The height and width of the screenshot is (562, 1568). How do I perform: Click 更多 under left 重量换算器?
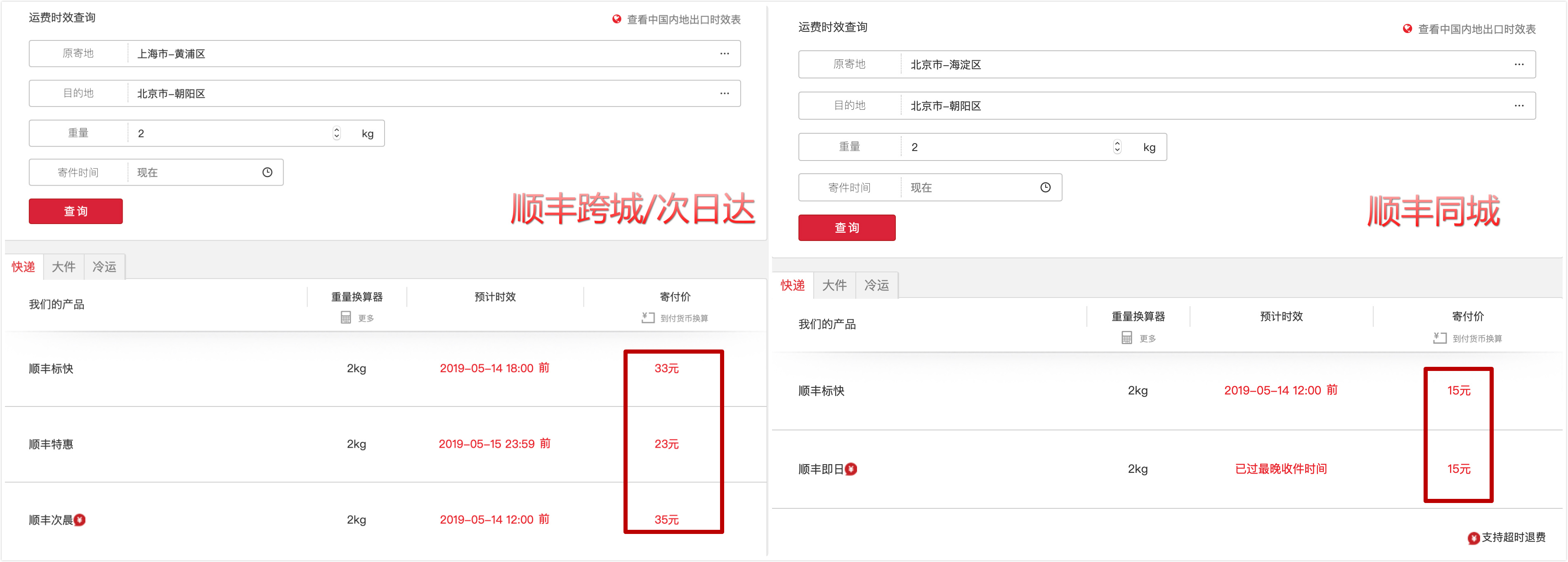click(x=366, y=319)
